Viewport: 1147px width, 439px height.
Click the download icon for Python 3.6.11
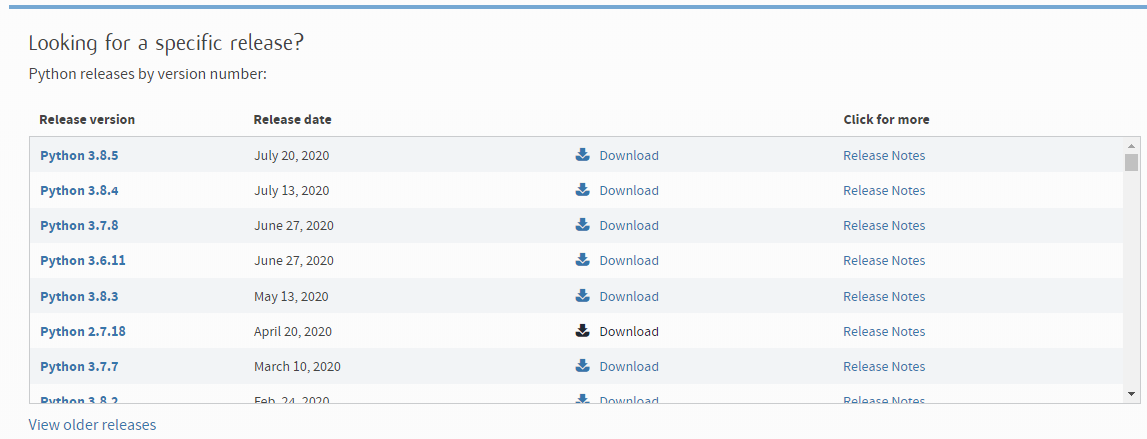point(582,260)
